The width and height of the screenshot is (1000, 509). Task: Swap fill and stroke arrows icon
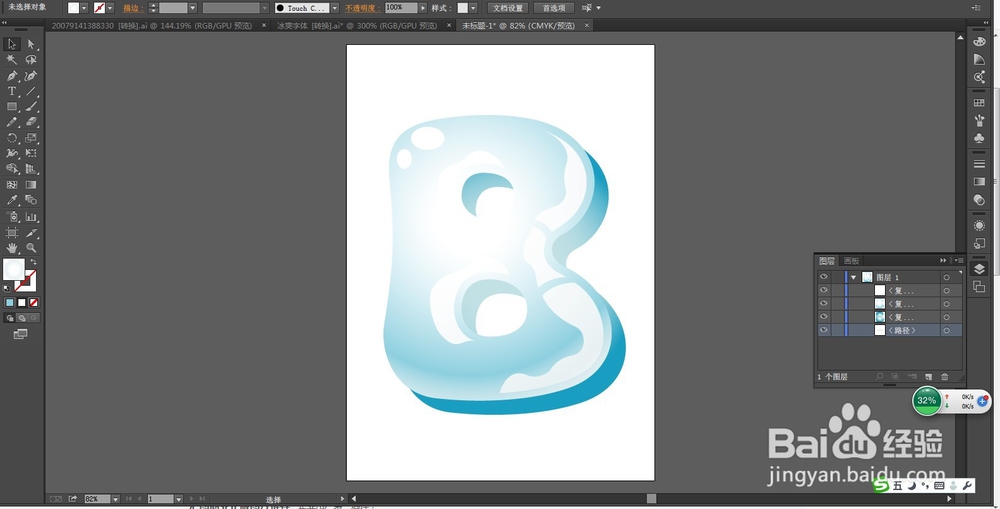[x=33, y=262]
